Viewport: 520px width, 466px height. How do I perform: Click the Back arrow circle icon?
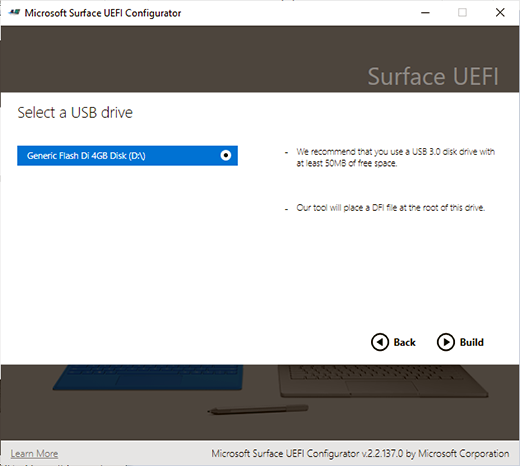[x=380, y=342]
